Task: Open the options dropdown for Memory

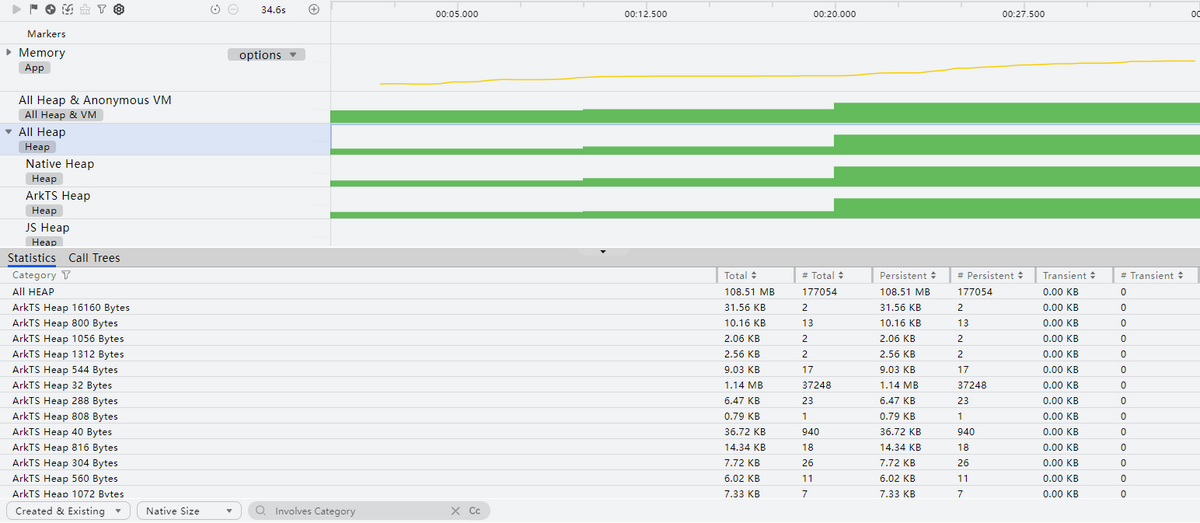Action: (266, 55)
